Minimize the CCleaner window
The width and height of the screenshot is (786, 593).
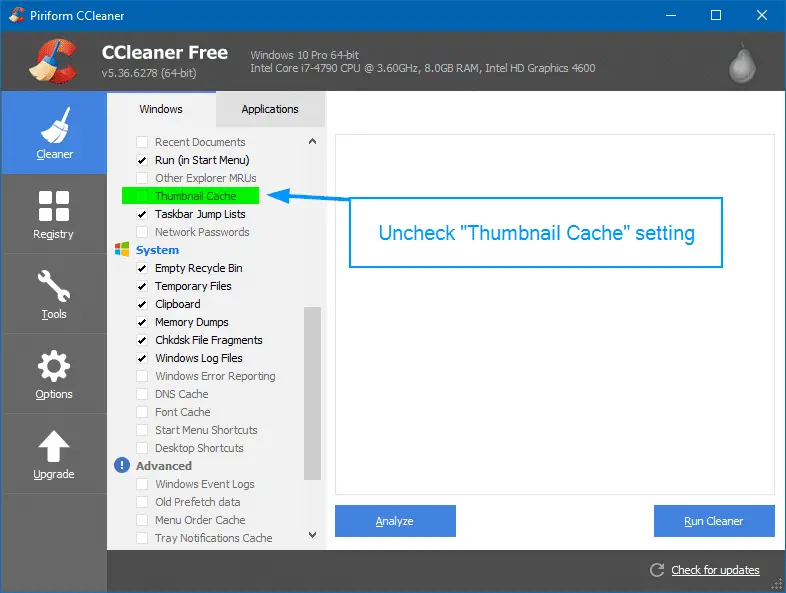tap(671, 15)
